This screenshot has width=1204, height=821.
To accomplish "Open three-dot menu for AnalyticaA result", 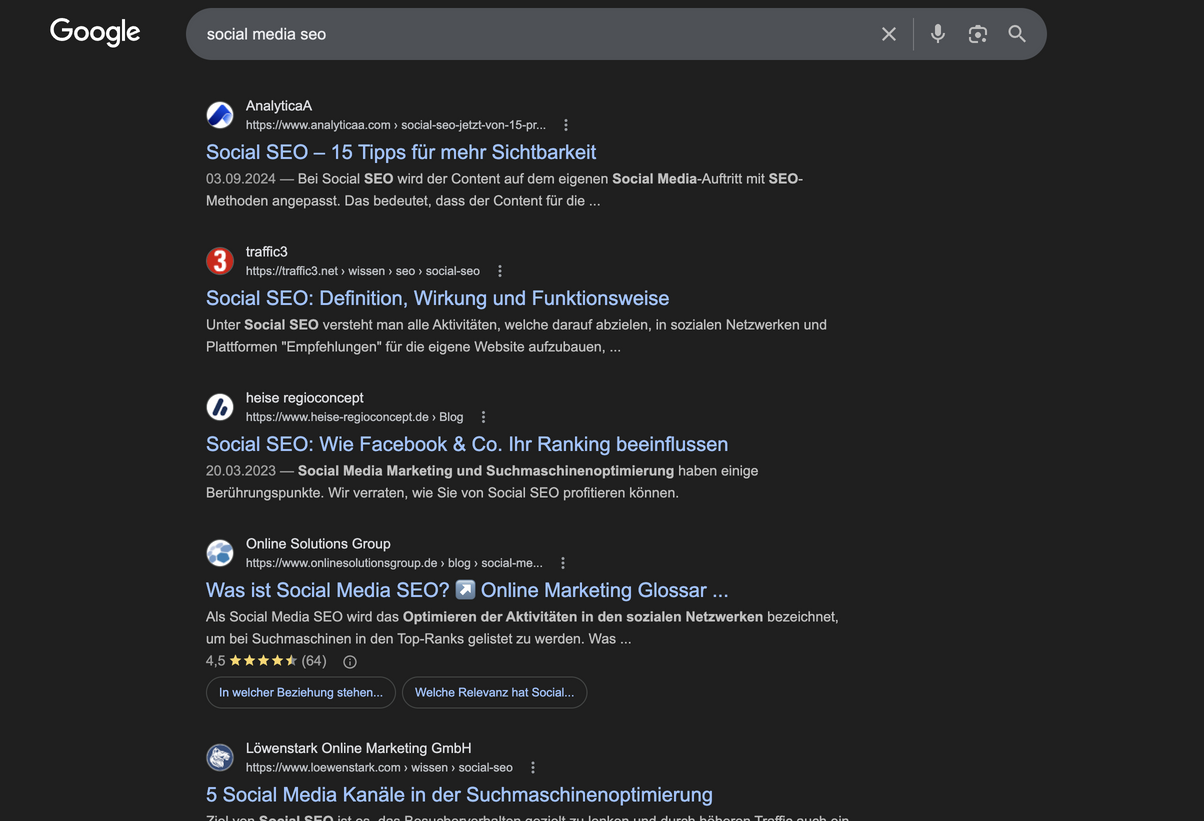I will point(566,125).
